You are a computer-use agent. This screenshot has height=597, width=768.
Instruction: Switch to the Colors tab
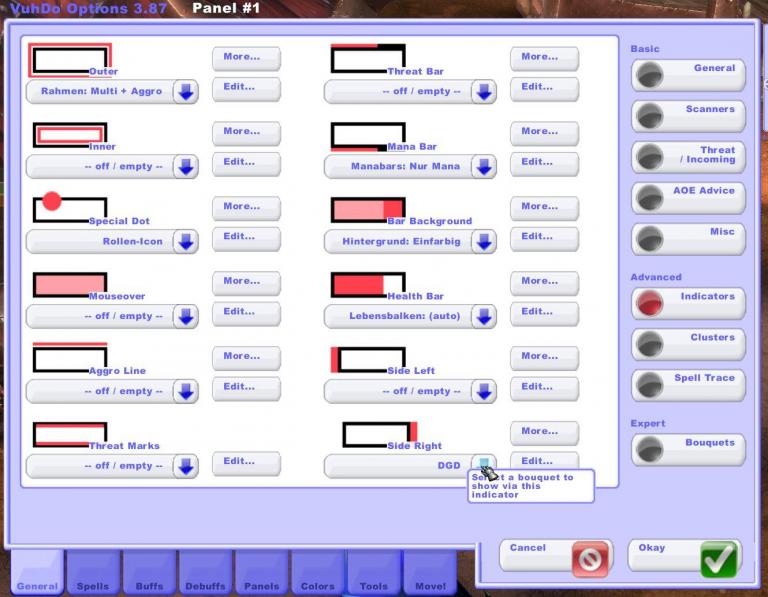[x=317, y=573]
